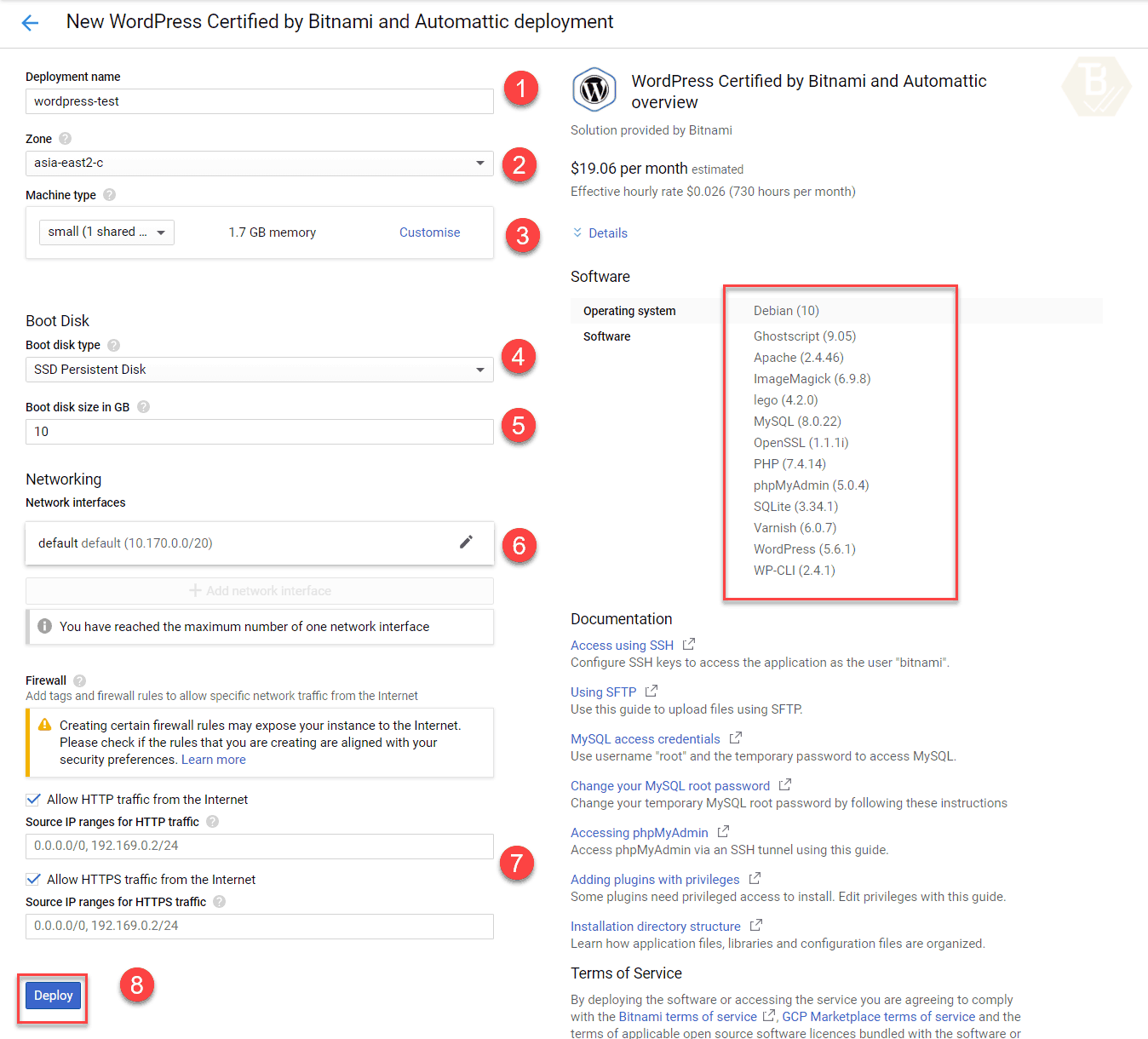Image resolution: width=1148 pixels, height=1039 pixels.
Task: Disable Allow HTTPS traffic from the Internet
Action: [x=32, y=879]
